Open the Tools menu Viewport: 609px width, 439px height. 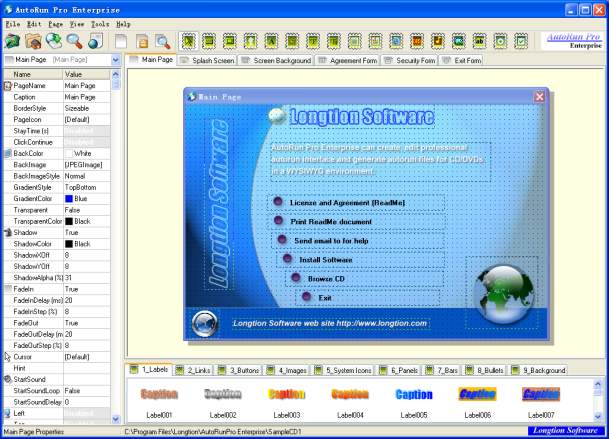pyautogui.click(x=100, y=23)
